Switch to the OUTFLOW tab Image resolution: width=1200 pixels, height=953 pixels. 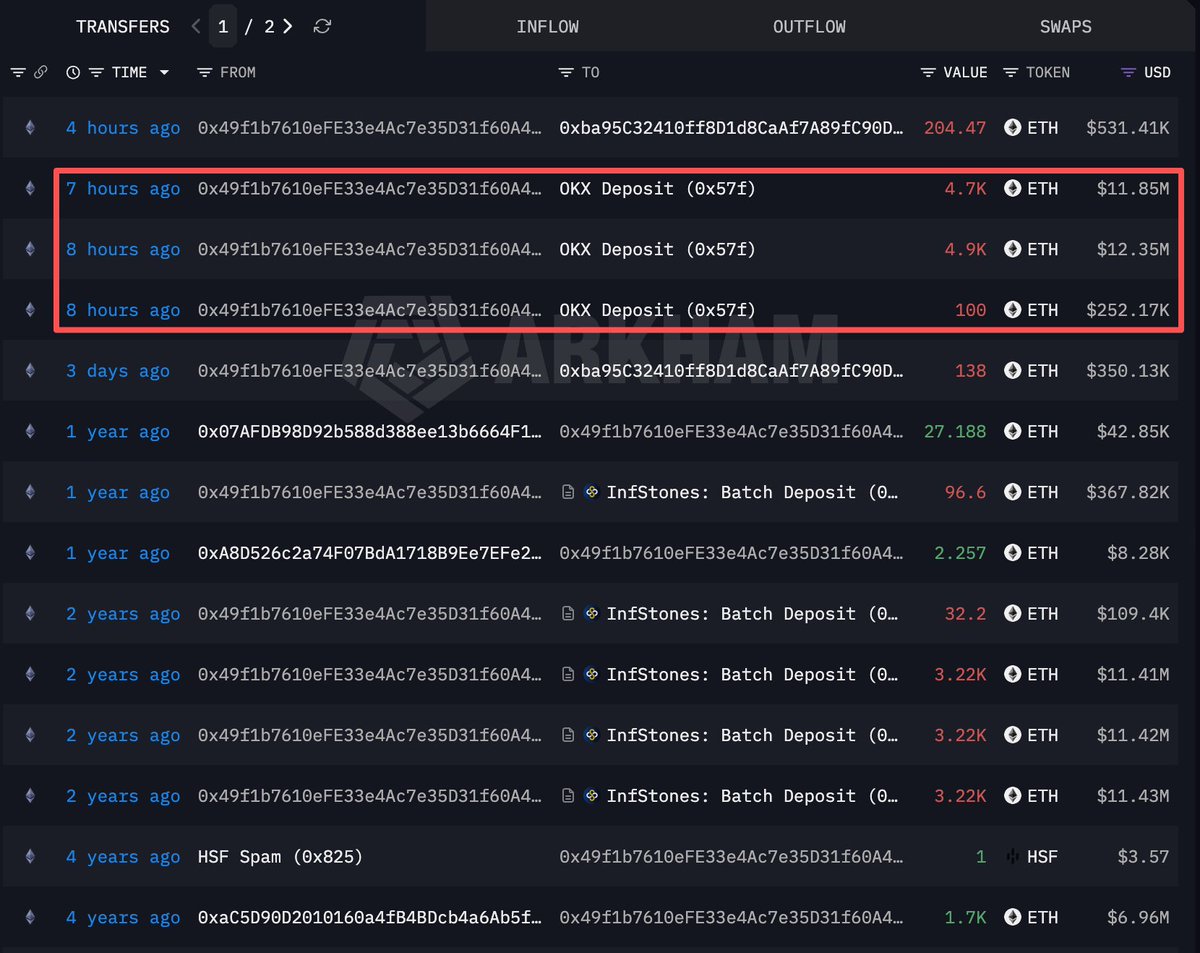810,27
